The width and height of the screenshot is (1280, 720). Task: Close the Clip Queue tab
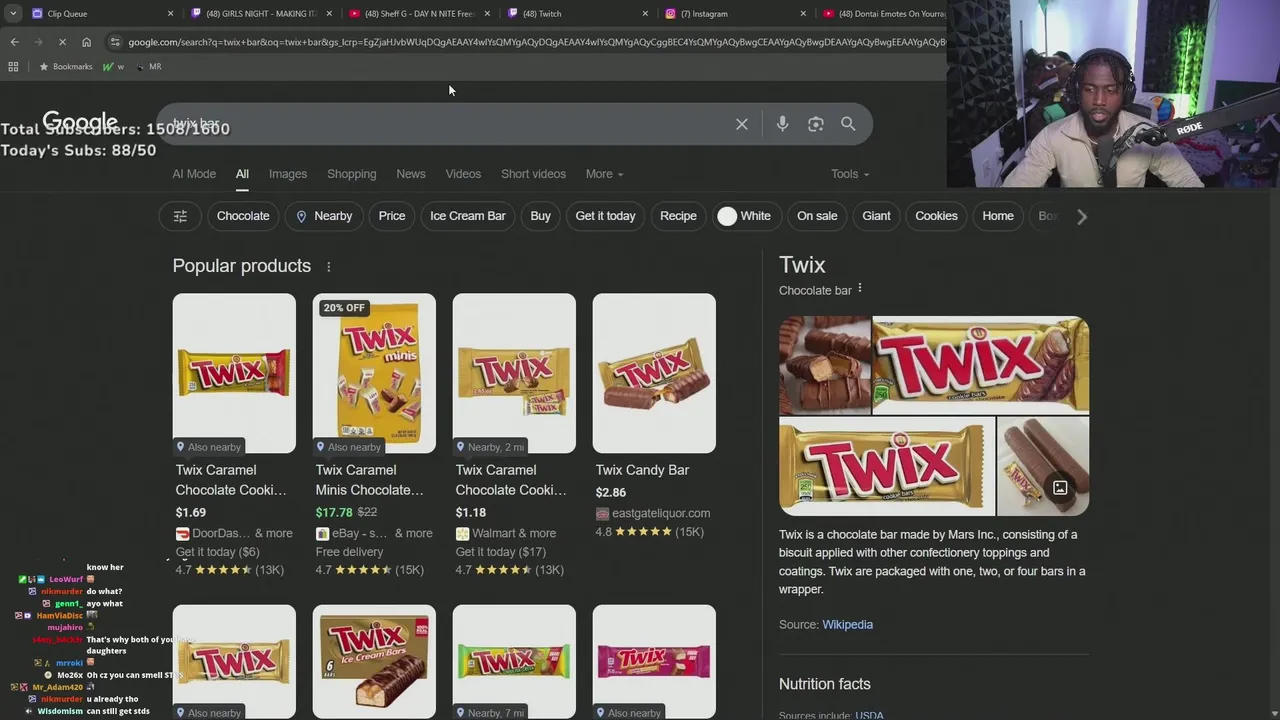[x=170, y=14]
